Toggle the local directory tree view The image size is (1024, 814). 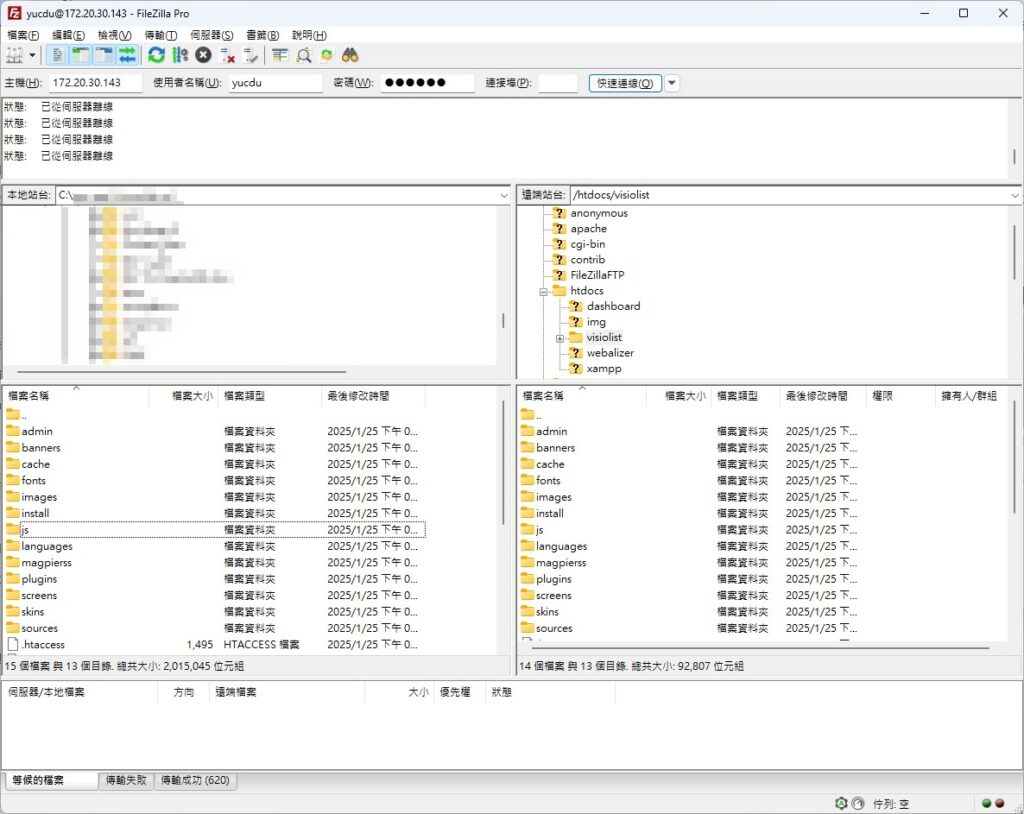tap(80, 55)
